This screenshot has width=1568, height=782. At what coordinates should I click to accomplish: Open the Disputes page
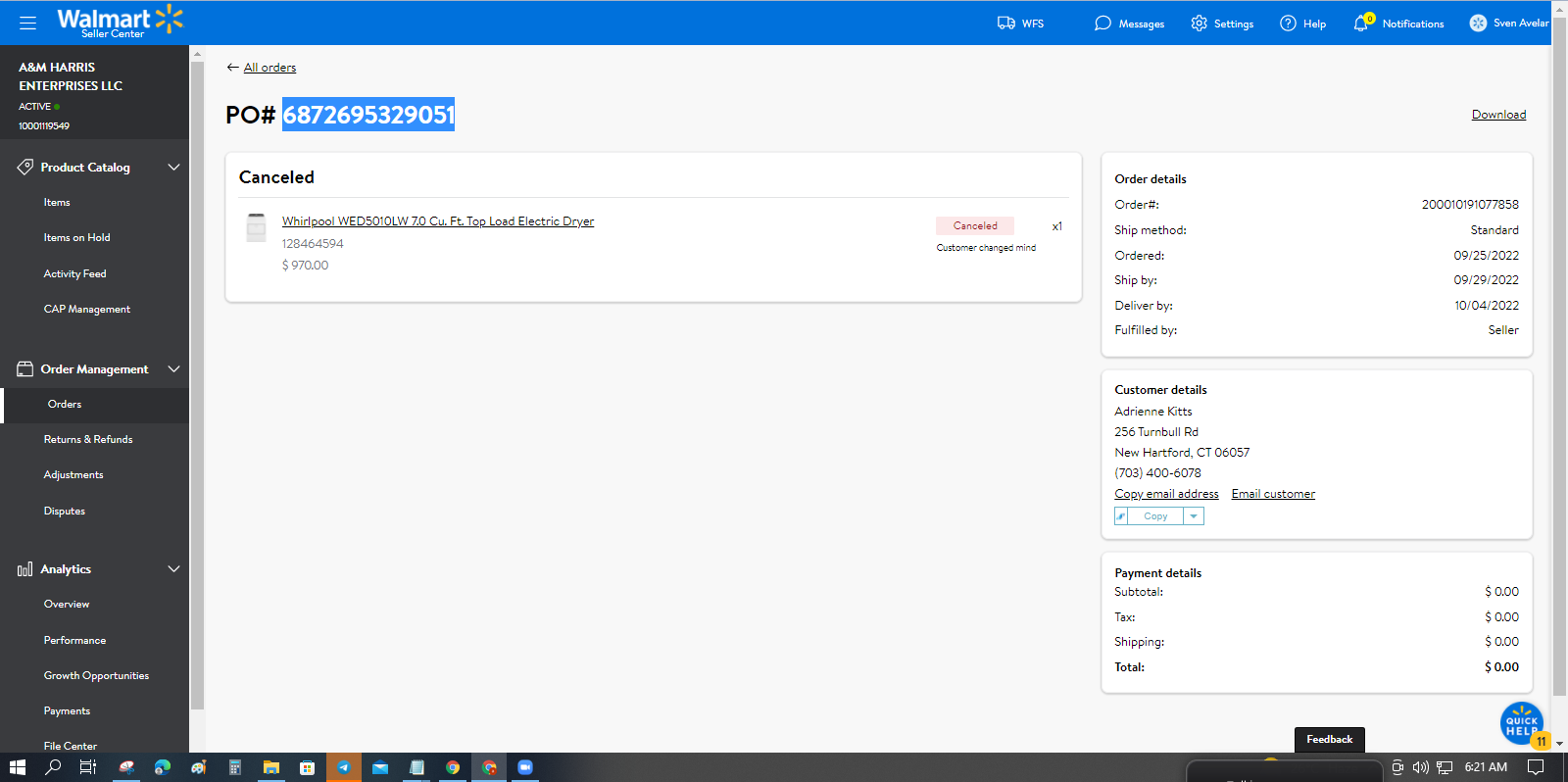[65, 512]
